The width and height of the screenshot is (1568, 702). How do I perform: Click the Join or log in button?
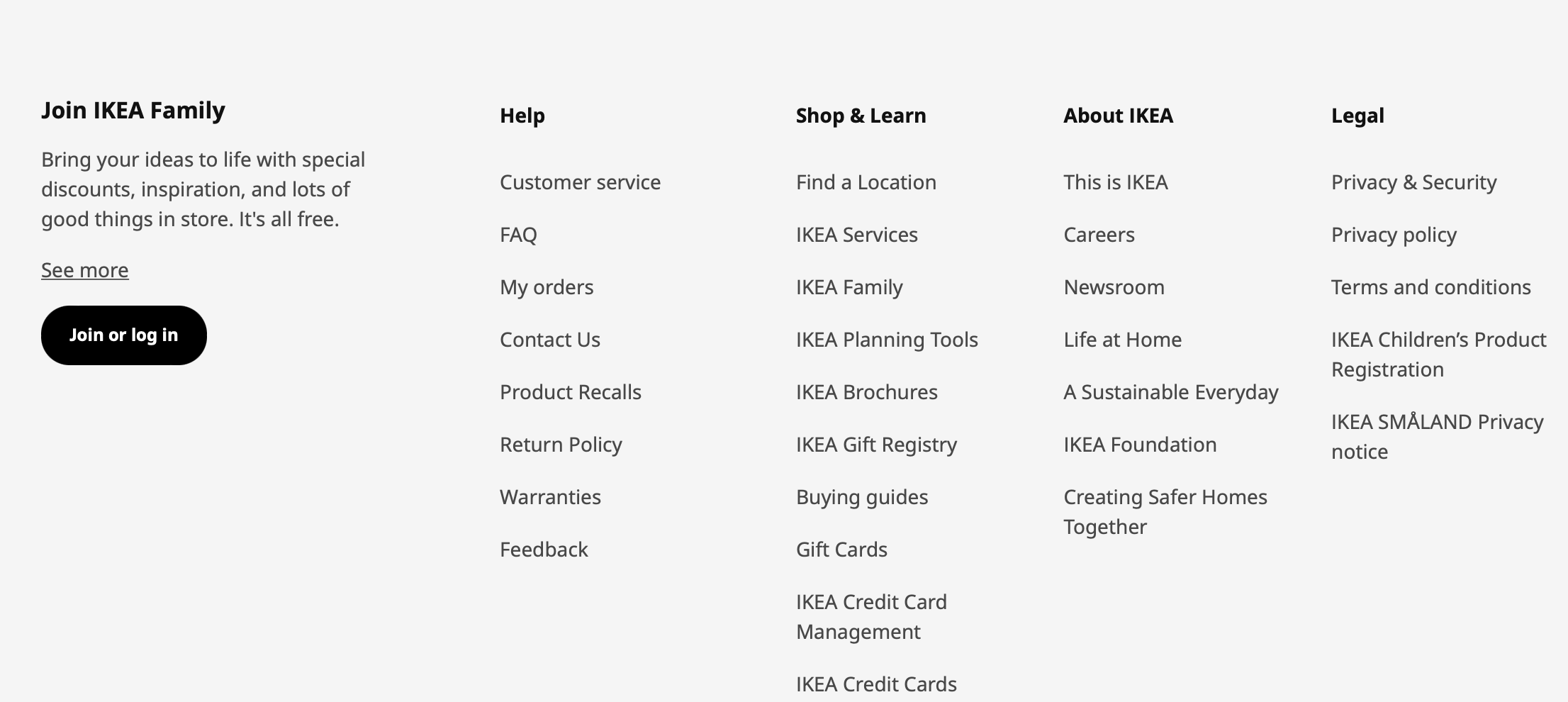click(123, 335)
